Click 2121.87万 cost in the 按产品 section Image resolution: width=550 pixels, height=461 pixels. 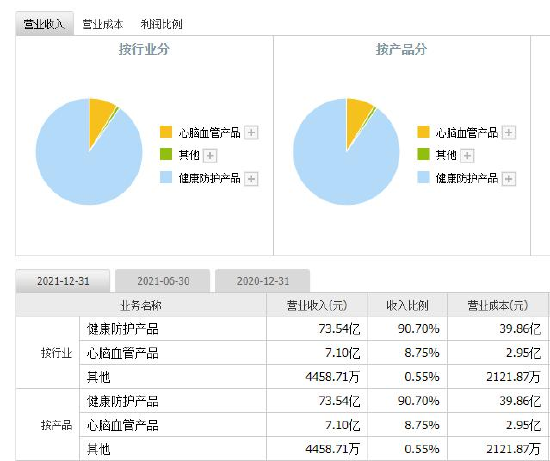[x=514, y=449]
